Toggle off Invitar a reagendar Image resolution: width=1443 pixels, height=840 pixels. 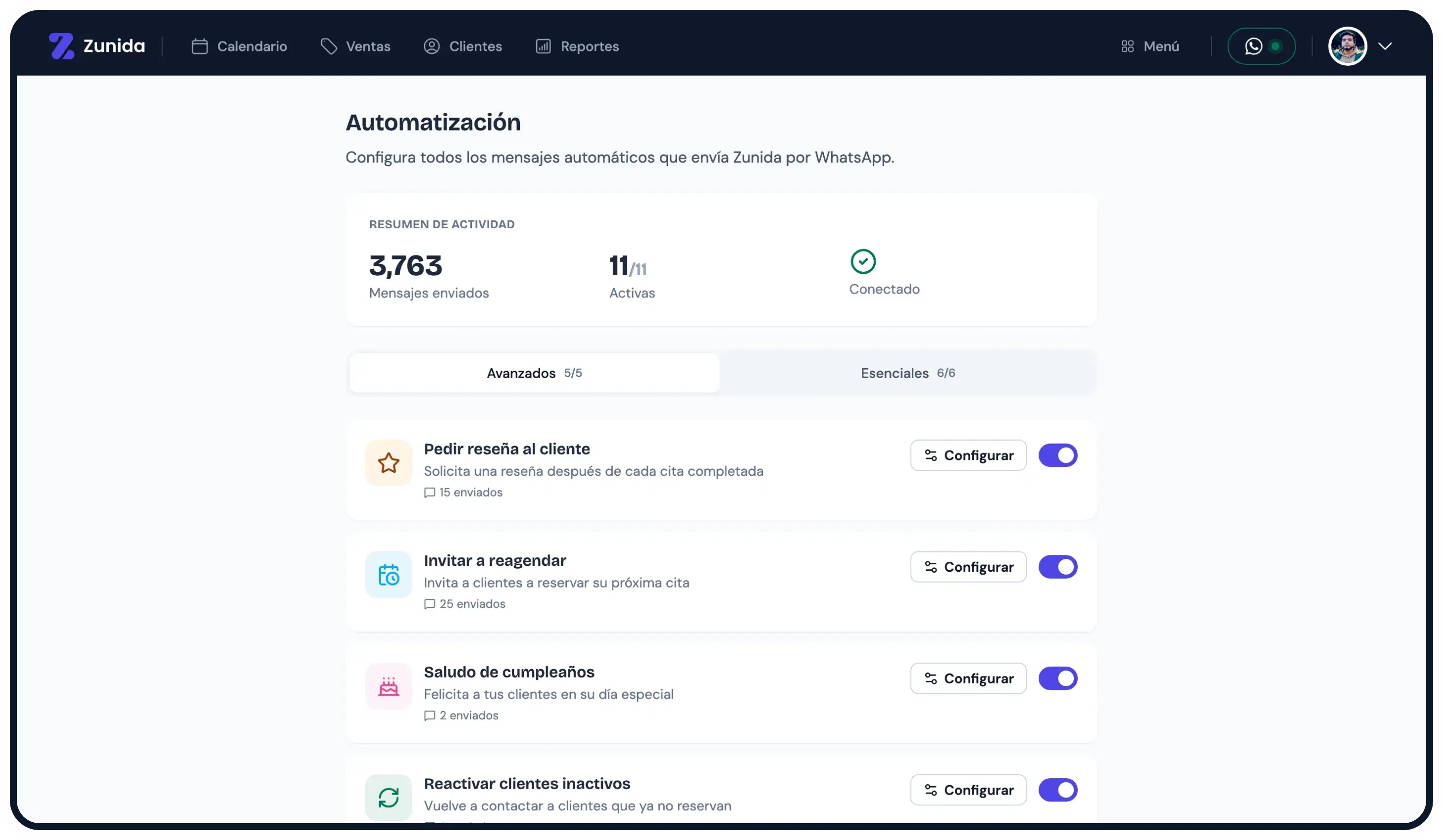point(1058,567)
